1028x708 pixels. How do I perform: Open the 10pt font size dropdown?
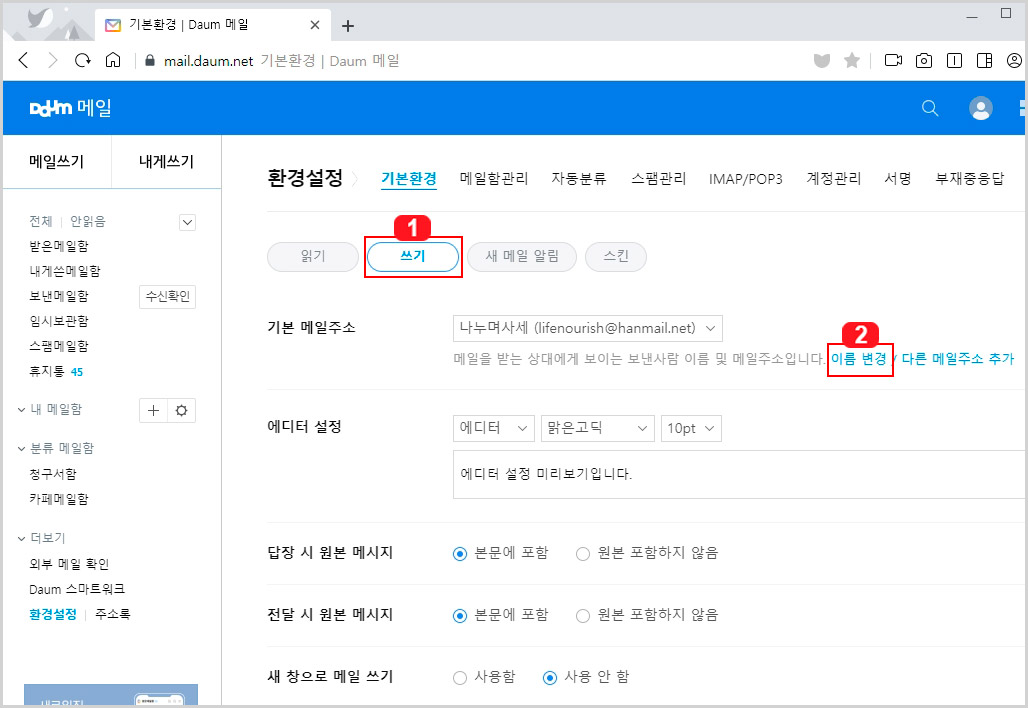691,428
